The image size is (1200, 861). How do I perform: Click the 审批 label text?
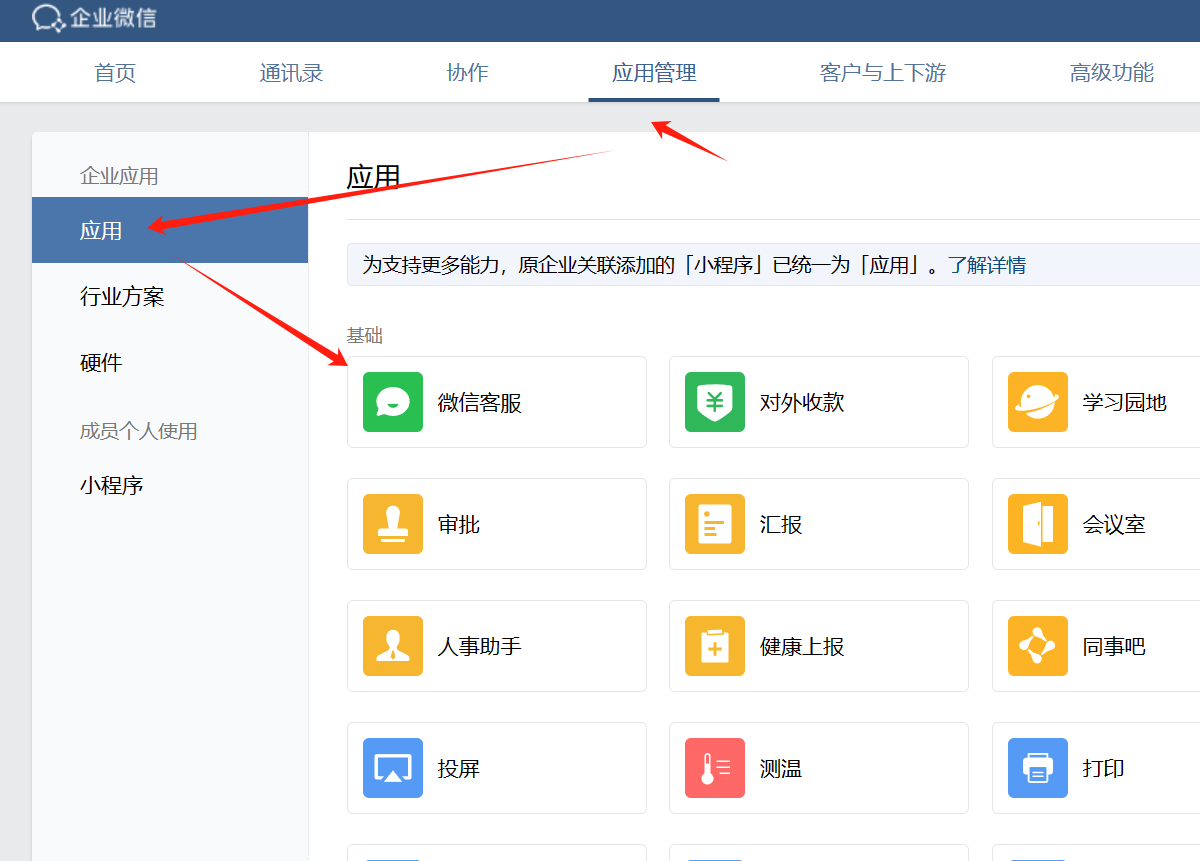[459, 525]
